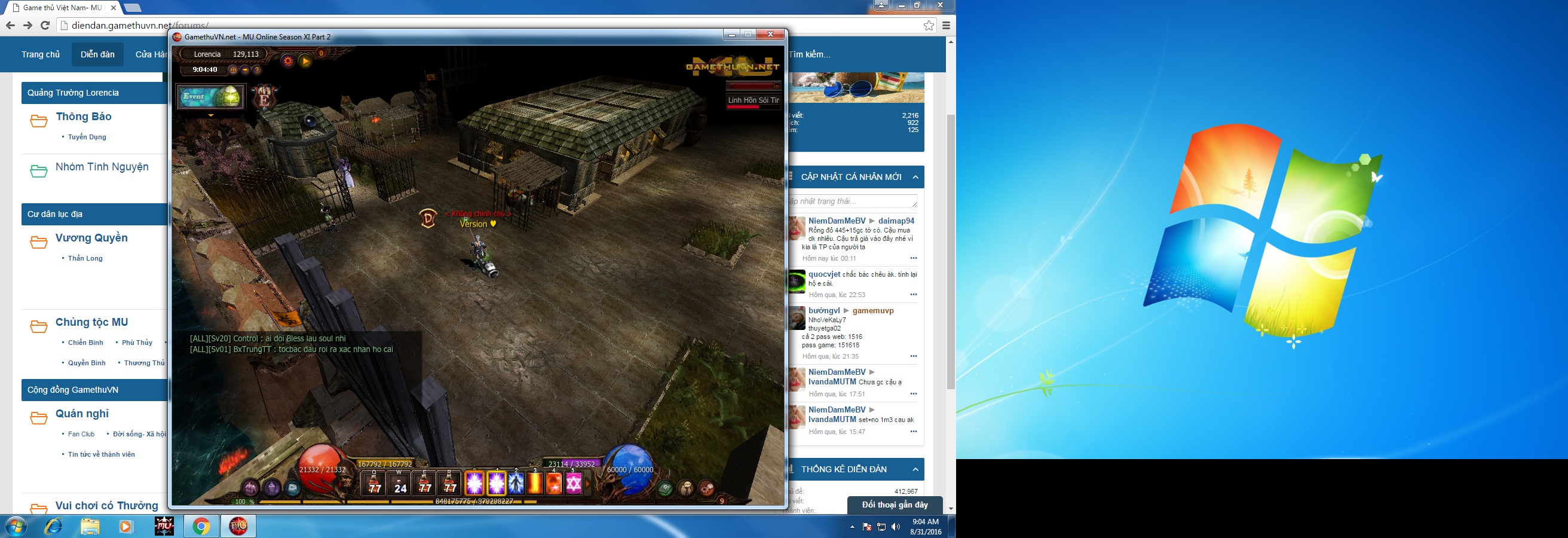The width and height of the screenshot is (1568, 538).
Task: Click the E shield emblem icon
Action: click(x=265, y=97)
